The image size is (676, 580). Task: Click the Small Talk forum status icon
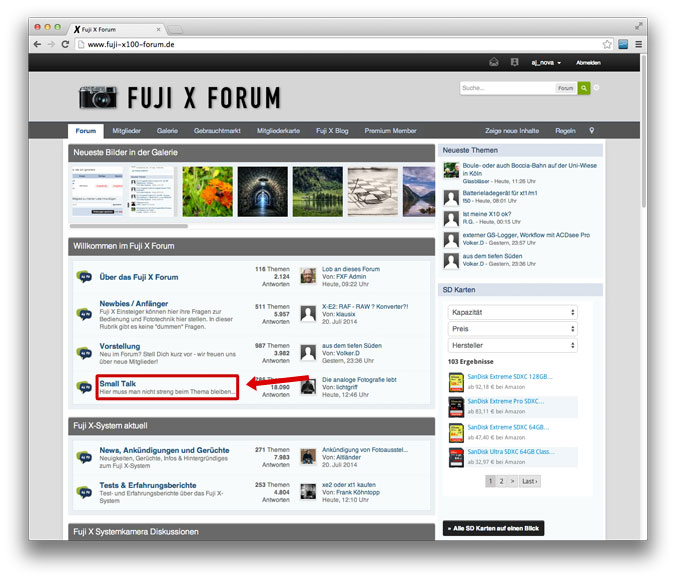click(x=84, y=388)
